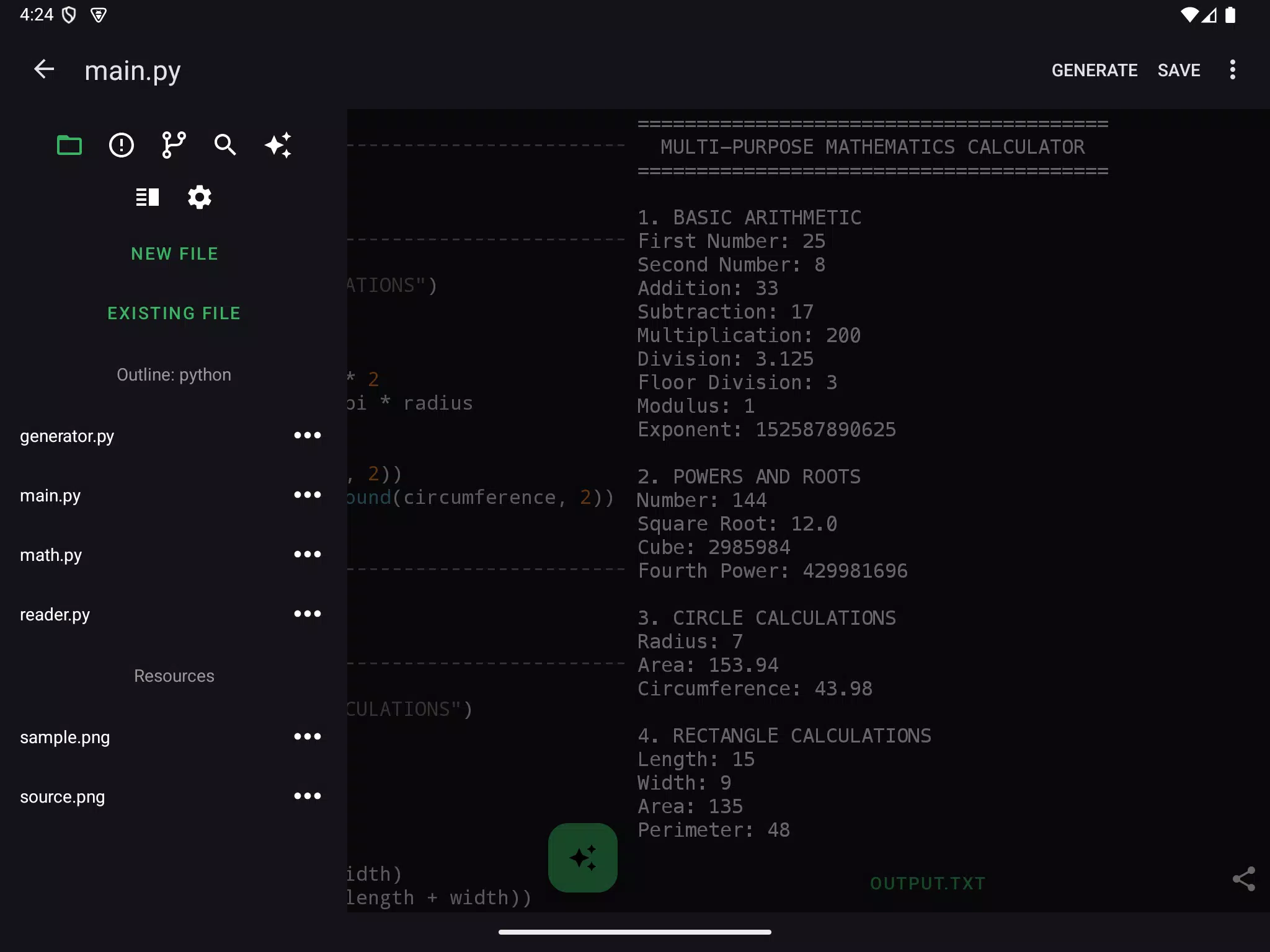Tap the share icon beside OUTPUT.TXT
1270x952 pixels.
coord(1244,879)
